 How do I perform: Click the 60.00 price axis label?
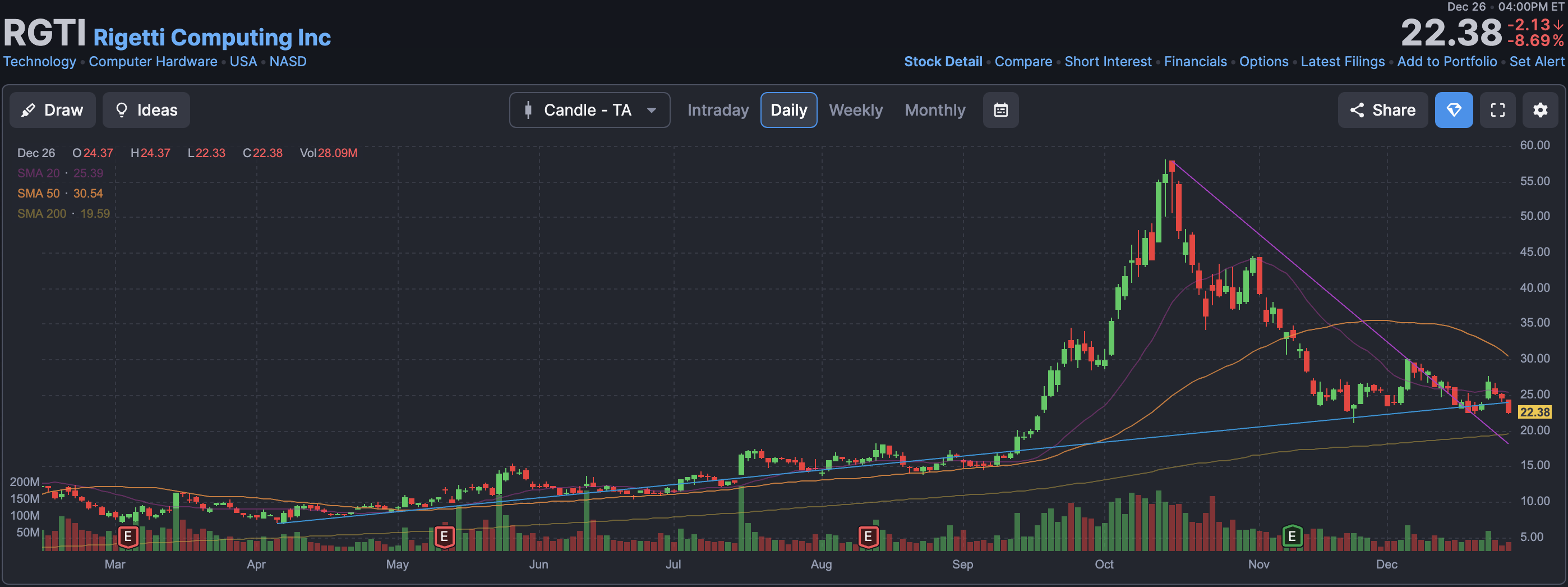pyautogui.click(x=1534, y=145)
